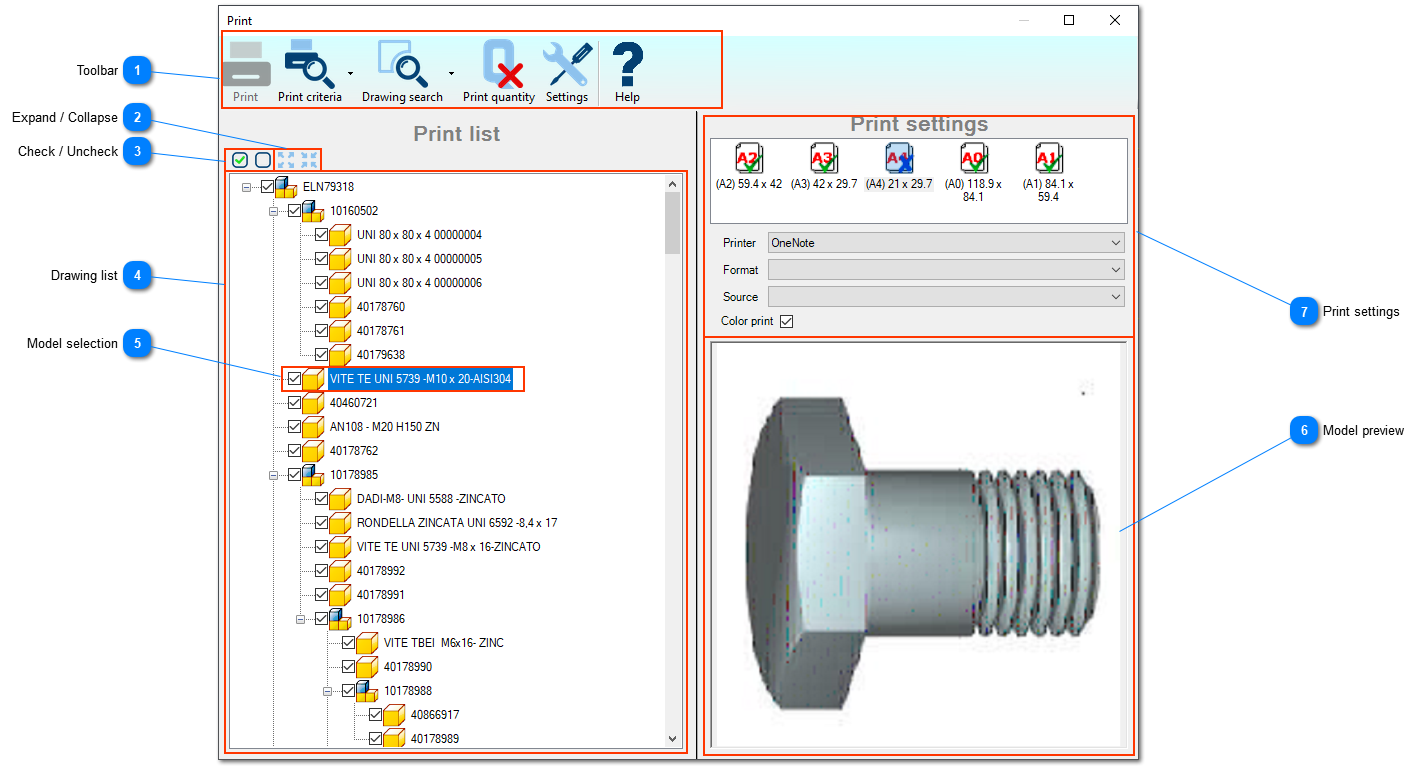Click the drawing list scrollbar down arrow
1420x769 pixels.
673,739
